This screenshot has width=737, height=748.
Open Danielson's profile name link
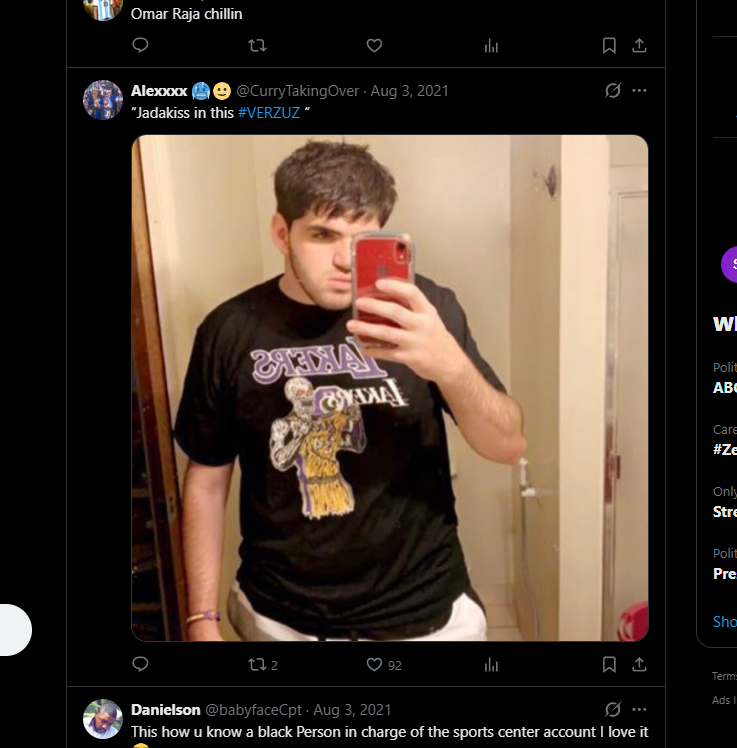coord(166,710)
